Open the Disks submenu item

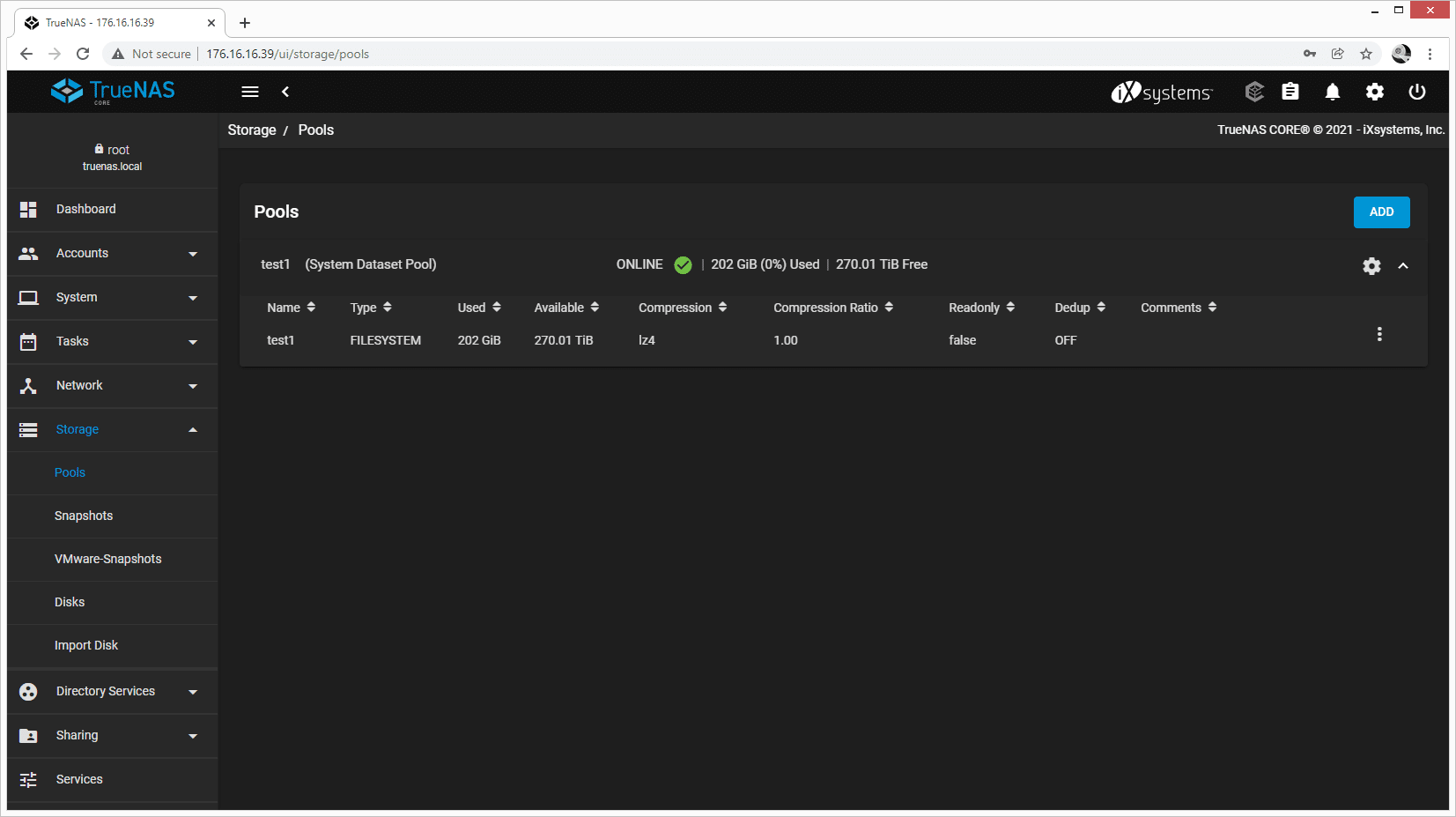coord(113,603)
